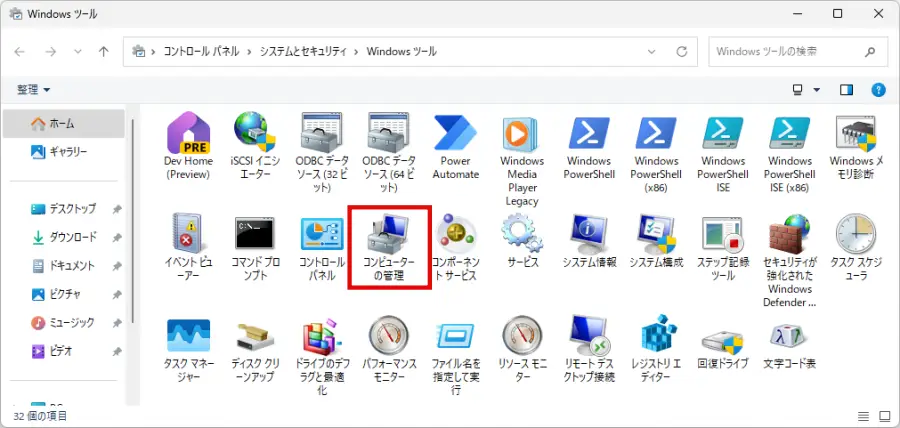Open システム情報 icon
The height and width of the screenshot is (428, 900).
coord(589,234)
